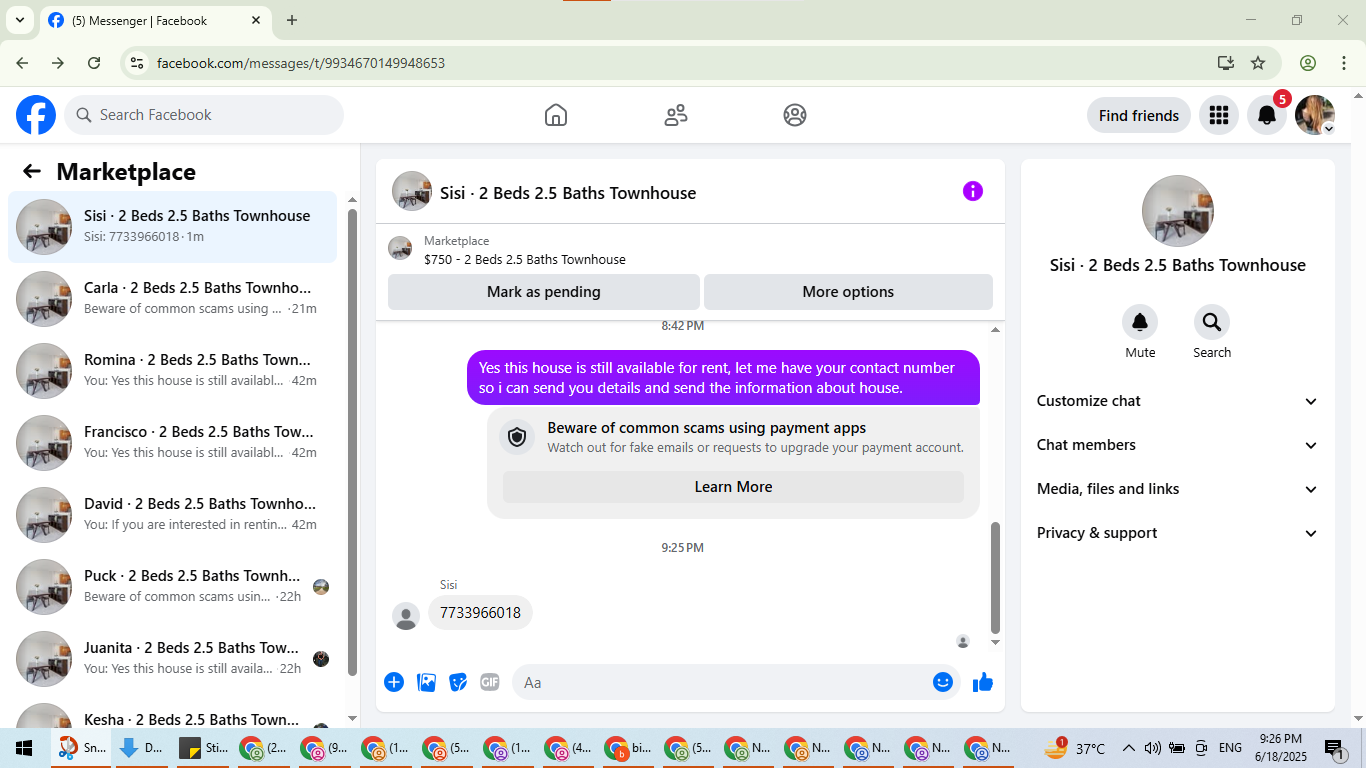Screen dimensions: 1366x768
Task: Bookmark this tab with the star icon
Action: click(x=1258, y=63)
